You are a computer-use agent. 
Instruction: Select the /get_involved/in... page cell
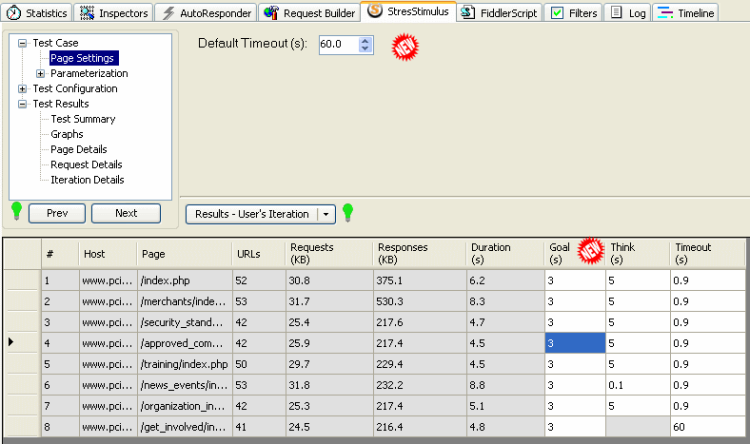click(x=185, y=427)
